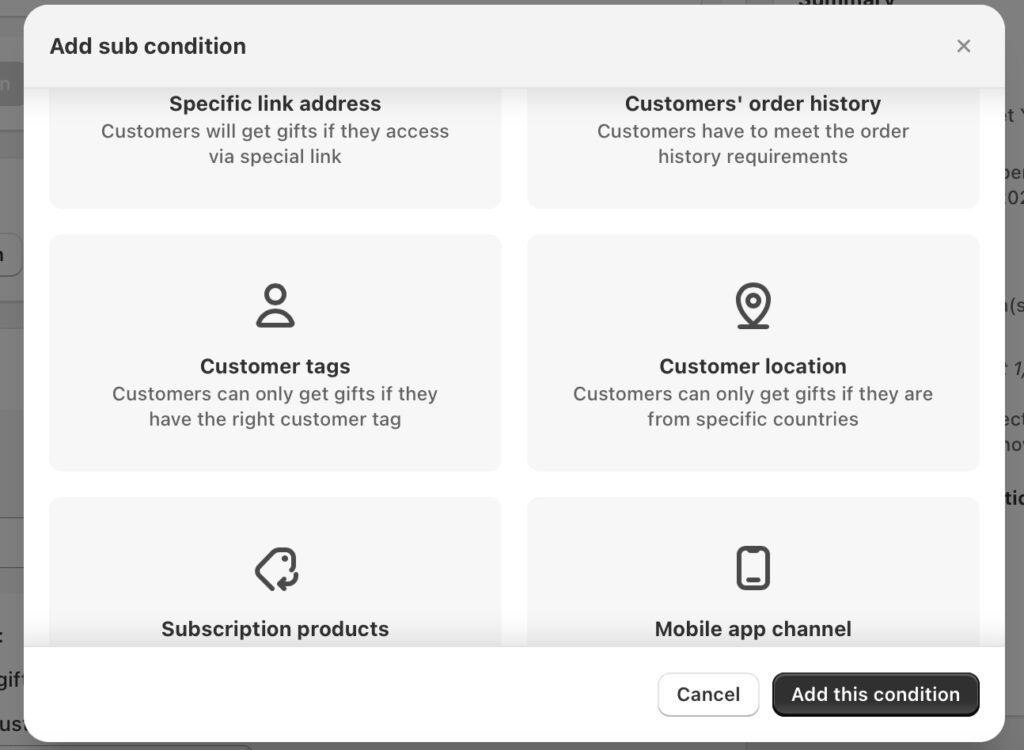This screenshot has width=1024, height=750.
Task: Select the Specific link address title
Action: 275,104
